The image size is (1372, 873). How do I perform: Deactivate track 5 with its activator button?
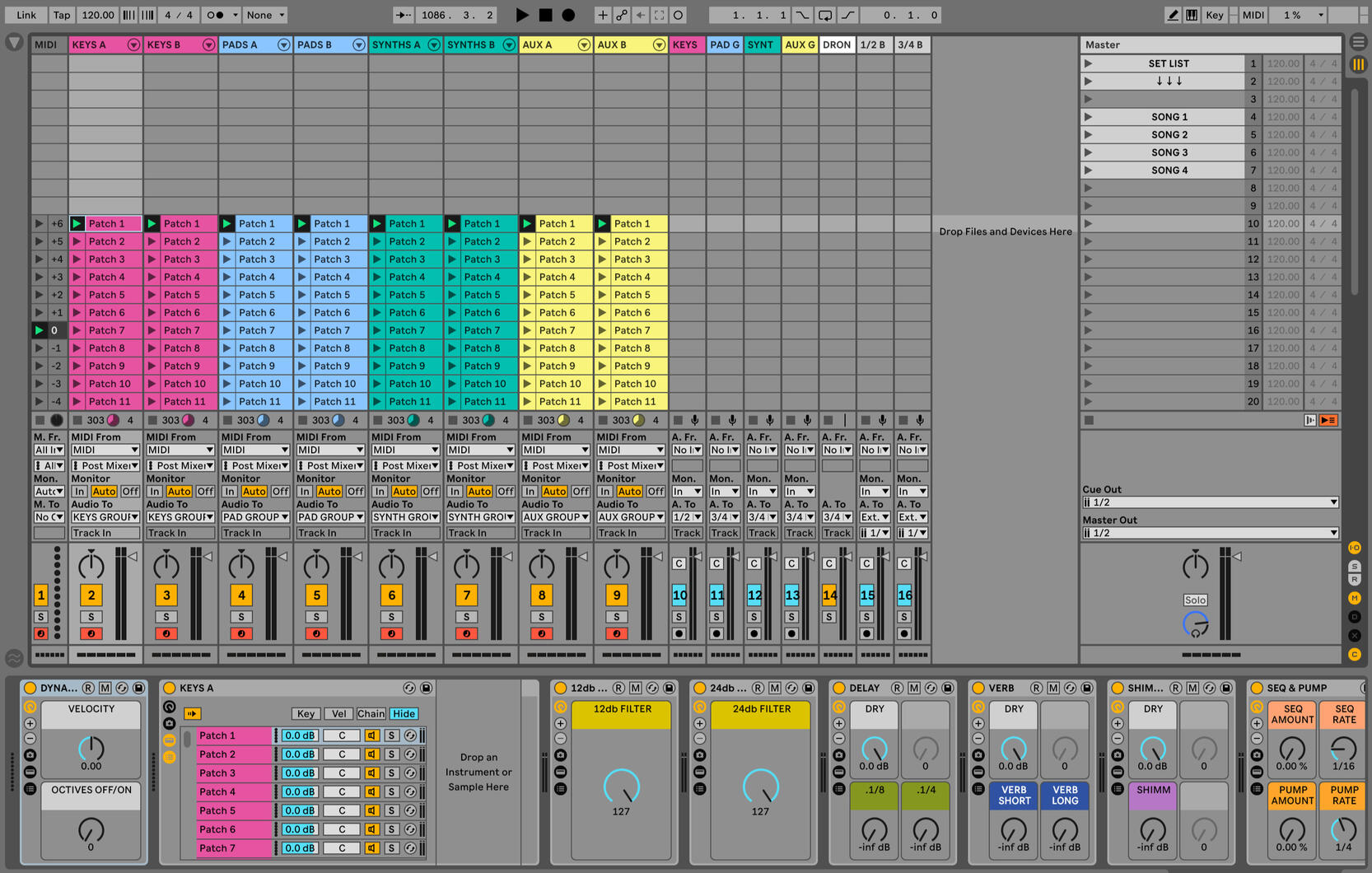click(316, 595)
